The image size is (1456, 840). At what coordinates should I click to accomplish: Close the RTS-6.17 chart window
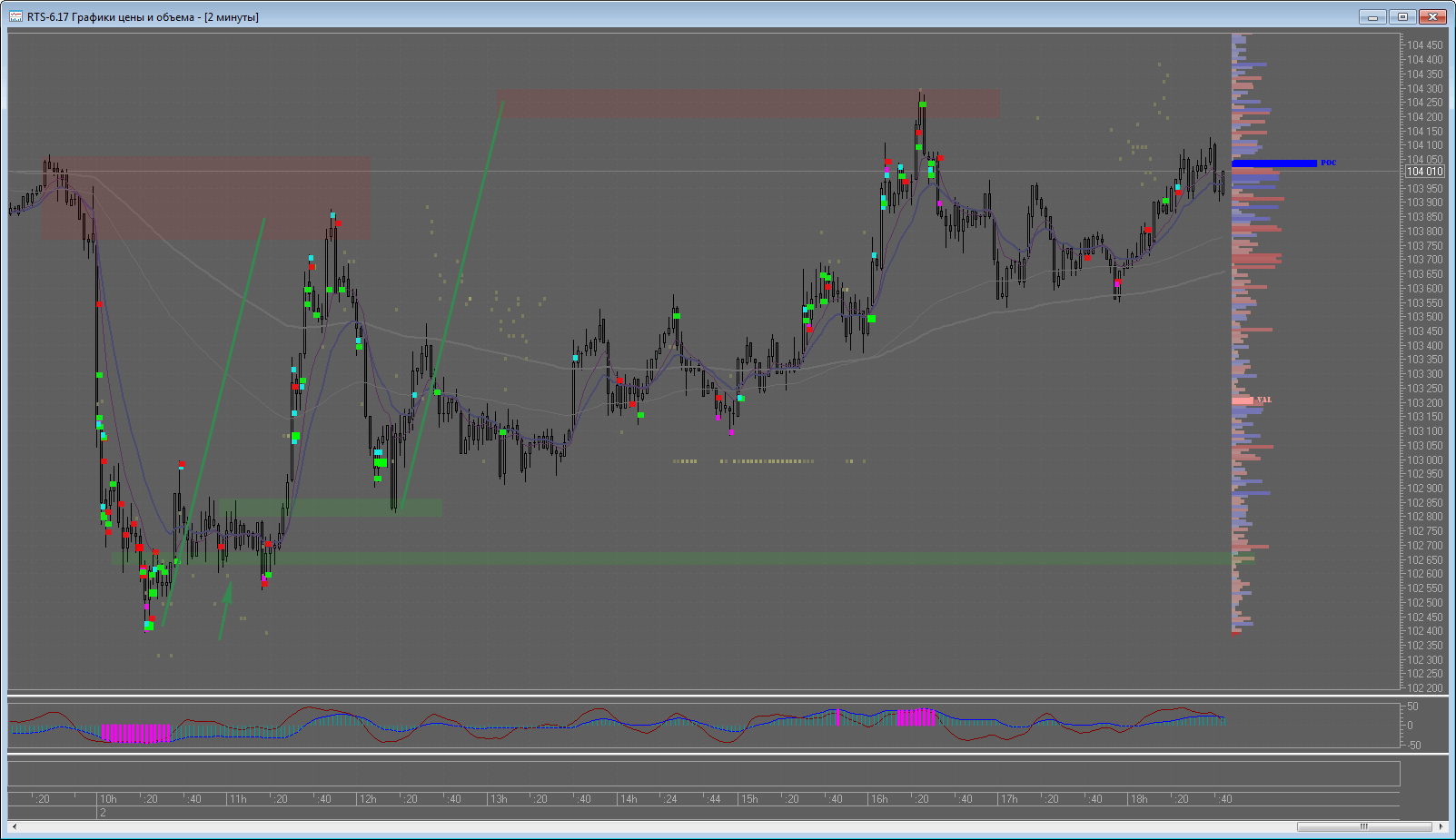tap(1433, 16)
